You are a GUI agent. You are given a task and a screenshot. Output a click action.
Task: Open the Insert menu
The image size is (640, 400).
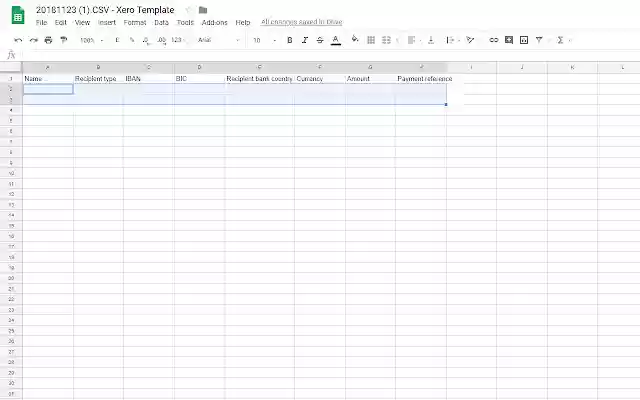107,22
